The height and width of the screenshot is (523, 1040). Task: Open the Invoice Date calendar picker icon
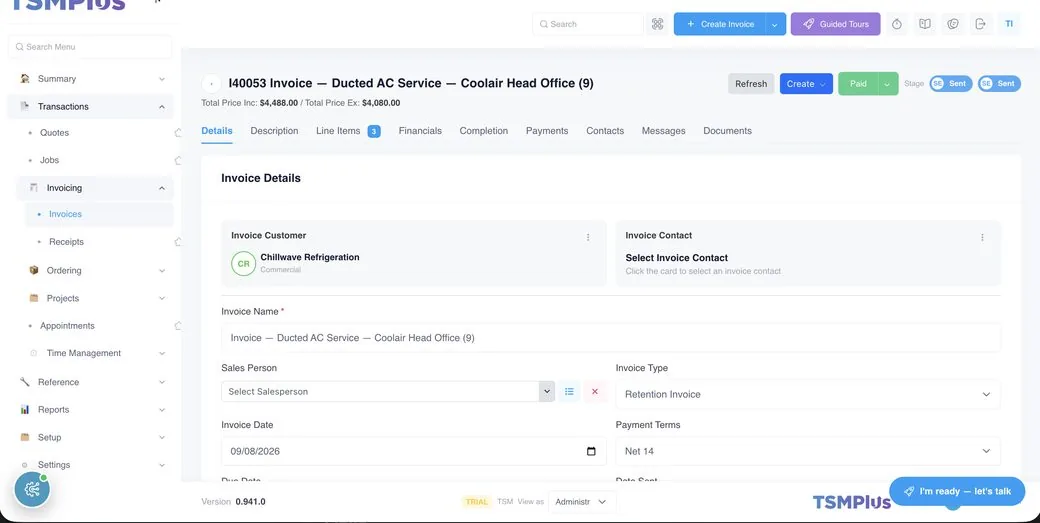tap(591, 451)
